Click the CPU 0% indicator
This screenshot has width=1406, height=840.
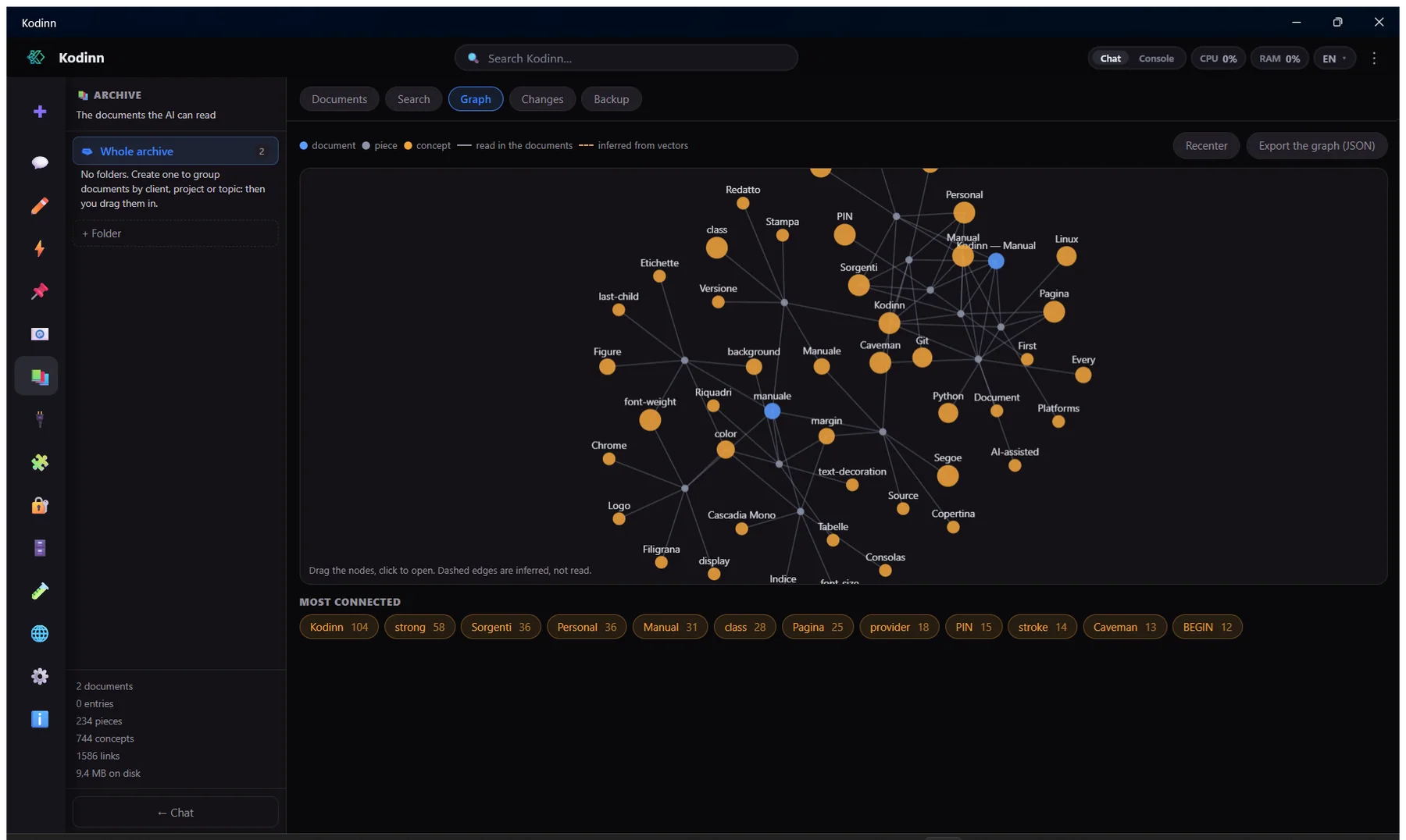click(x=1218, y=59)
